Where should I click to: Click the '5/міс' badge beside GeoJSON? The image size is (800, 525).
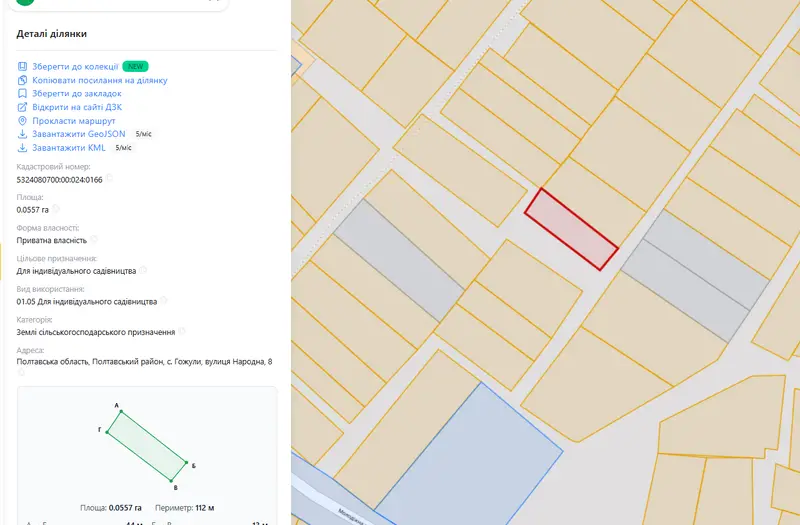[143, 134]
